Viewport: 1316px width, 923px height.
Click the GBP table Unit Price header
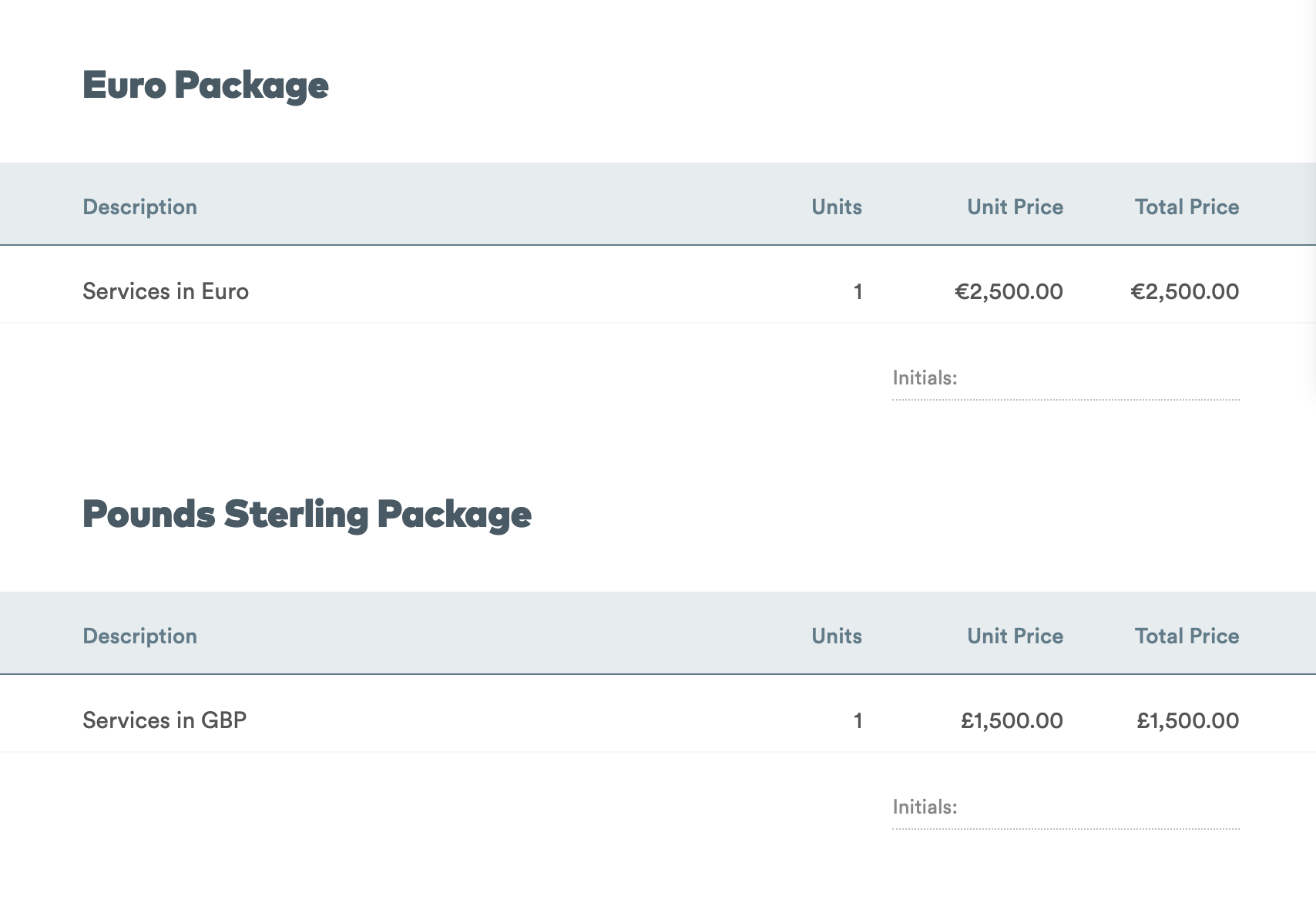[1016, 636]
